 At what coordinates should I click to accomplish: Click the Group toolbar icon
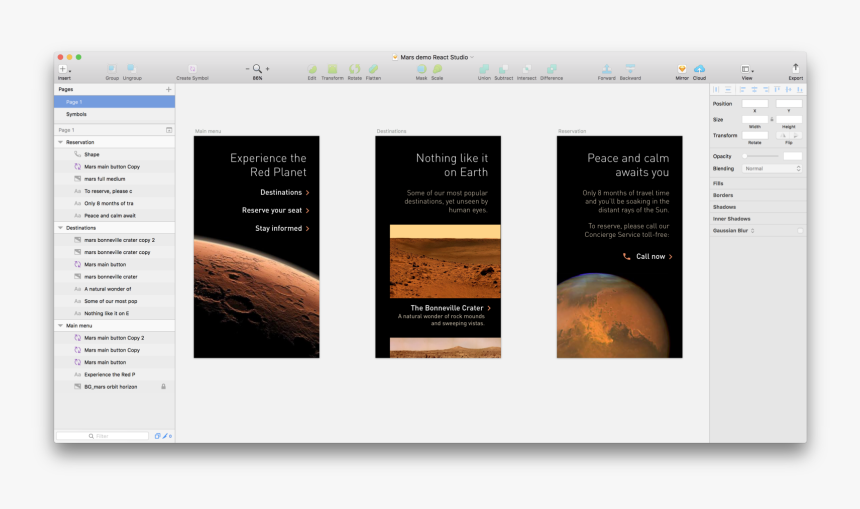tap(112, 69)
